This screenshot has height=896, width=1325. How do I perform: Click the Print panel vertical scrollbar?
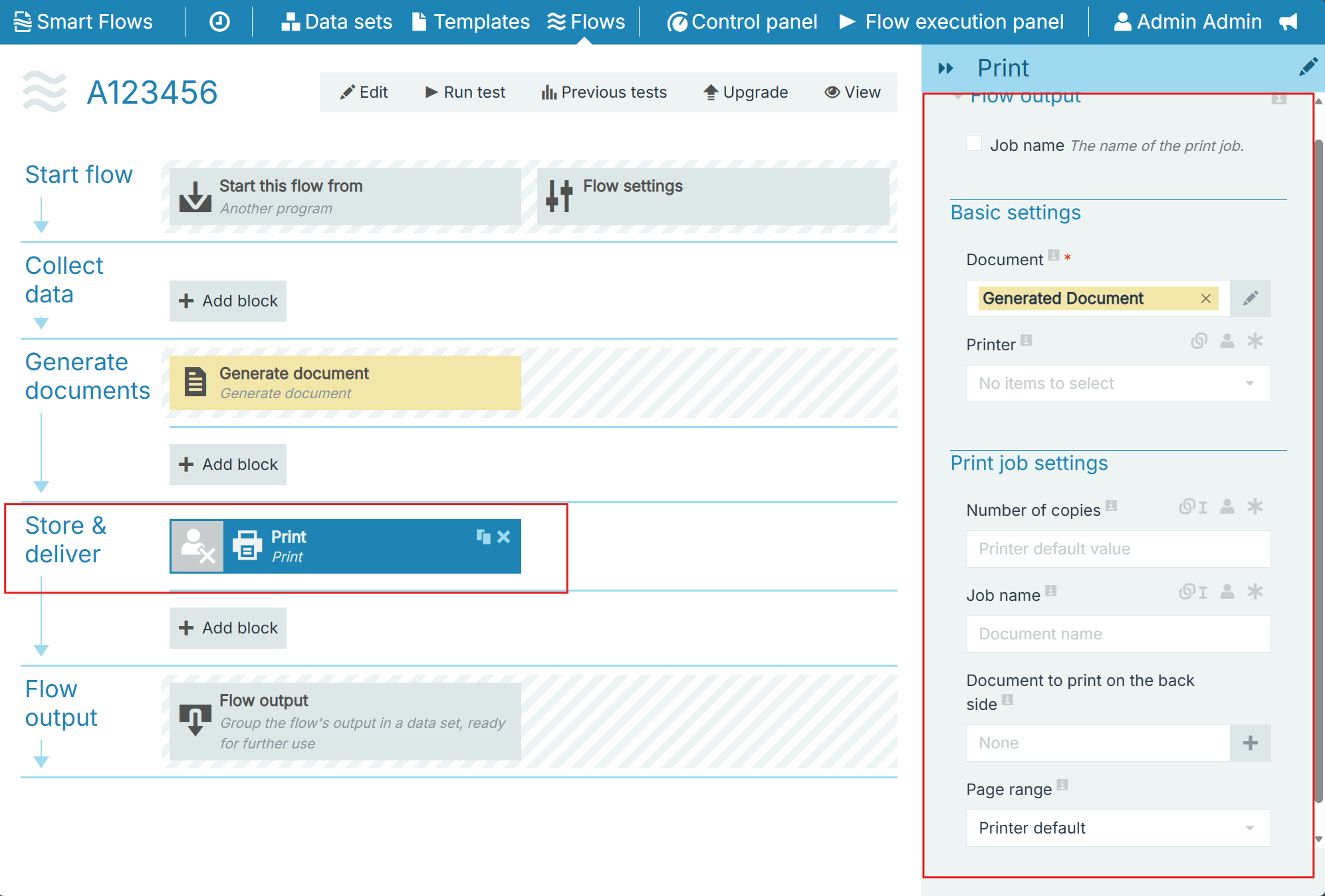[x=1319, y=471]
